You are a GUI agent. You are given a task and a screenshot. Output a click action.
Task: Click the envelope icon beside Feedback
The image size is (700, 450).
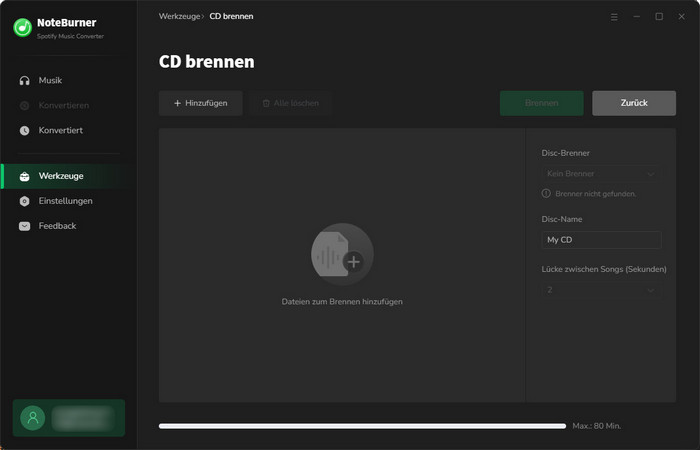[25, 226]
